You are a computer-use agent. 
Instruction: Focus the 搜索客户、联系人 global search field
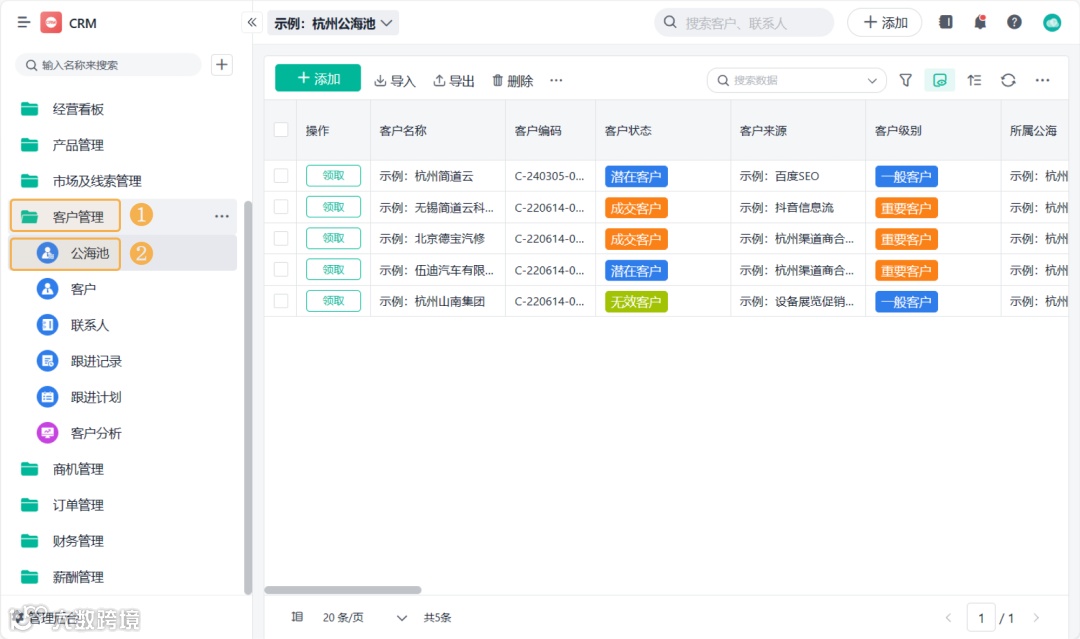744,23
